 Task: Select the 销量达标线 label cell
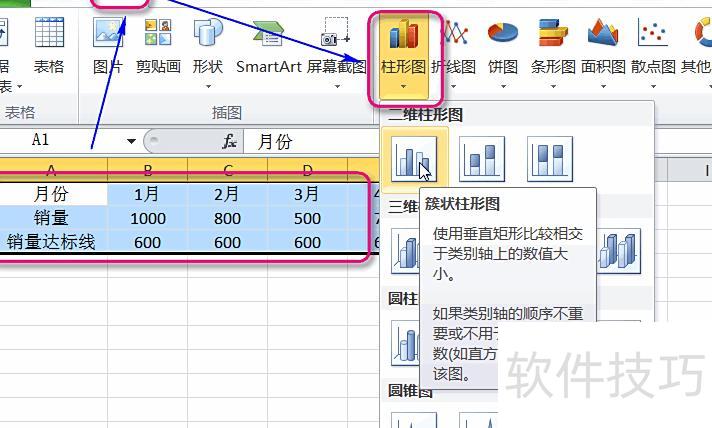[x=52, y=242]
